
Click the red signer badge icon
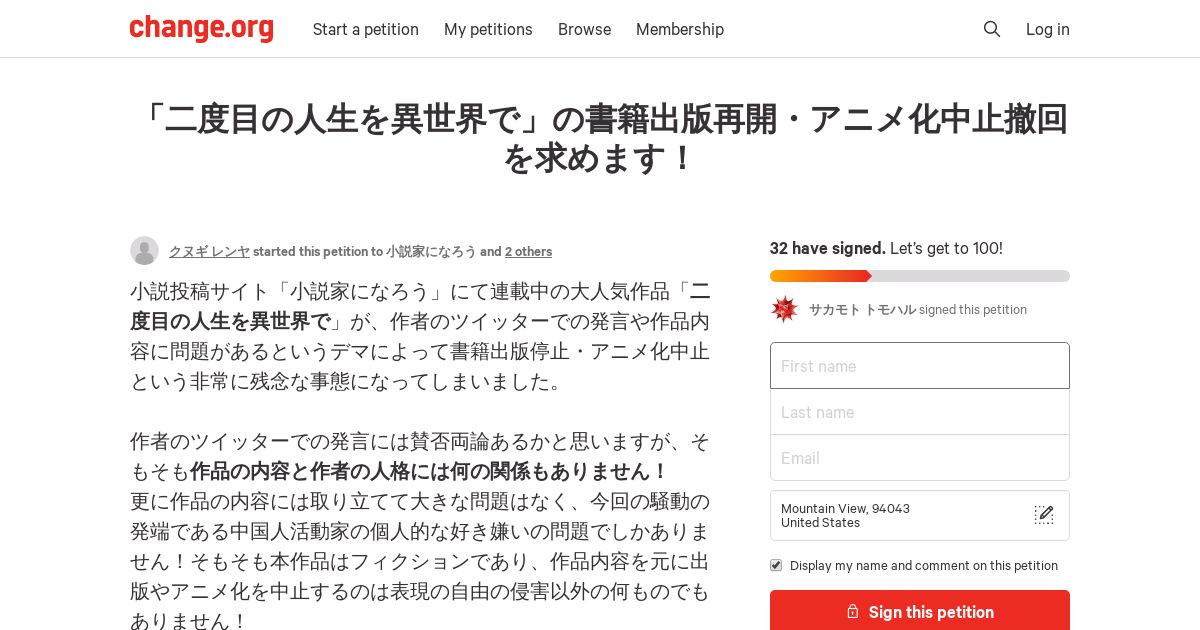coord(784,309)
